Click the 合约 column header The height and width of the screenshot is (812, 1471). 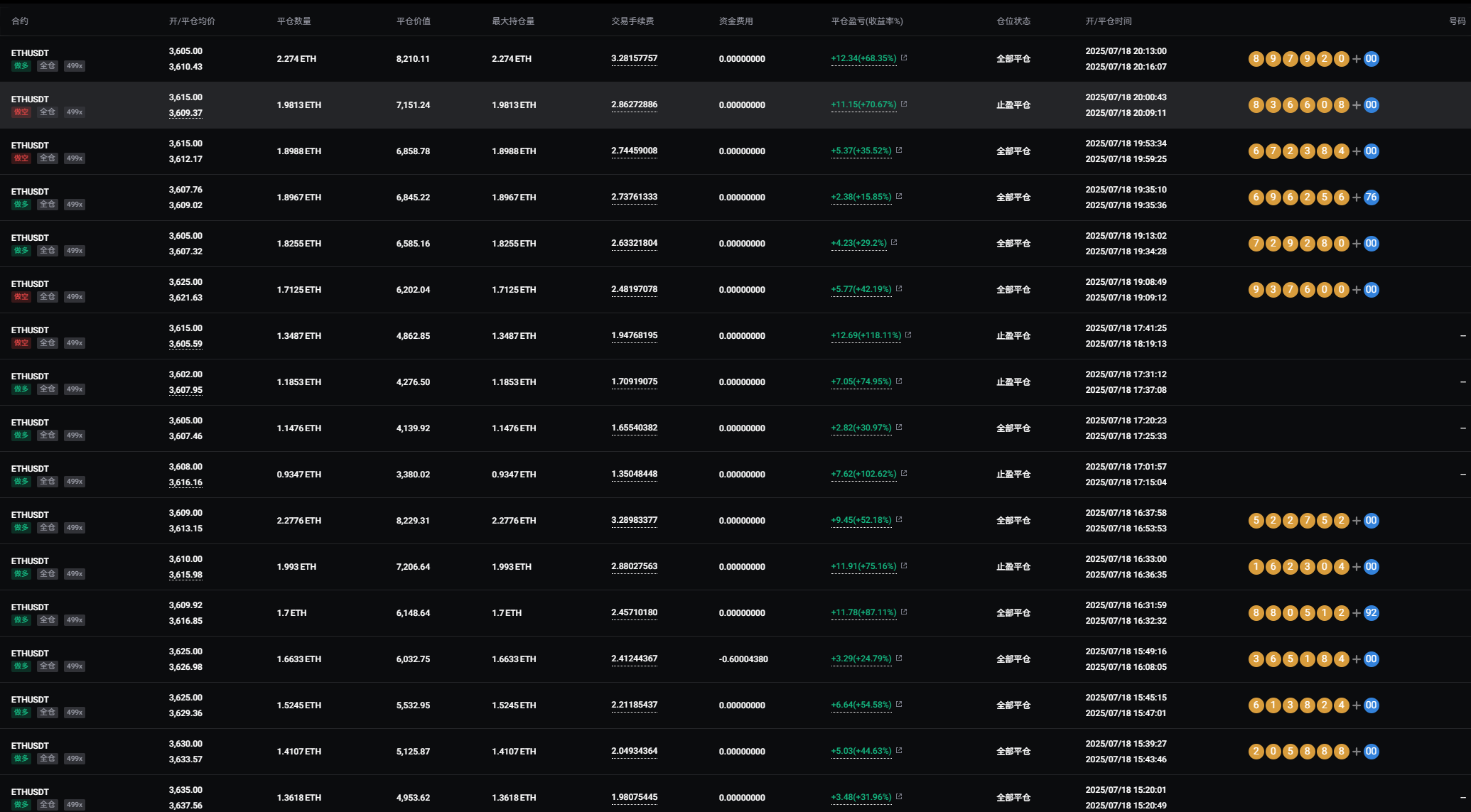pos(20,21)
